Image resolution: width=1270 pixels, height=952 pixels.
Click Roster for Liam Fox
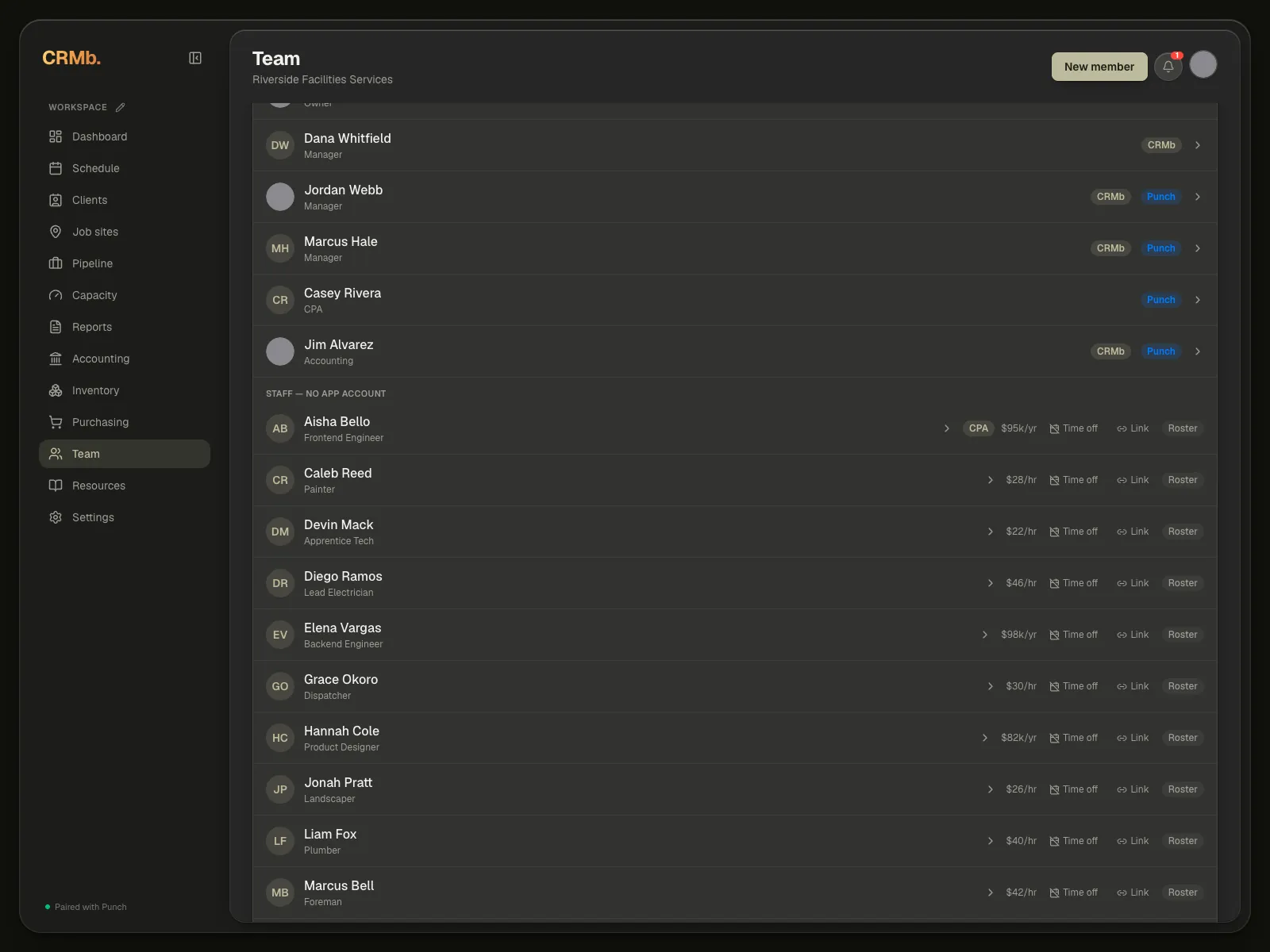(1183, 841)
